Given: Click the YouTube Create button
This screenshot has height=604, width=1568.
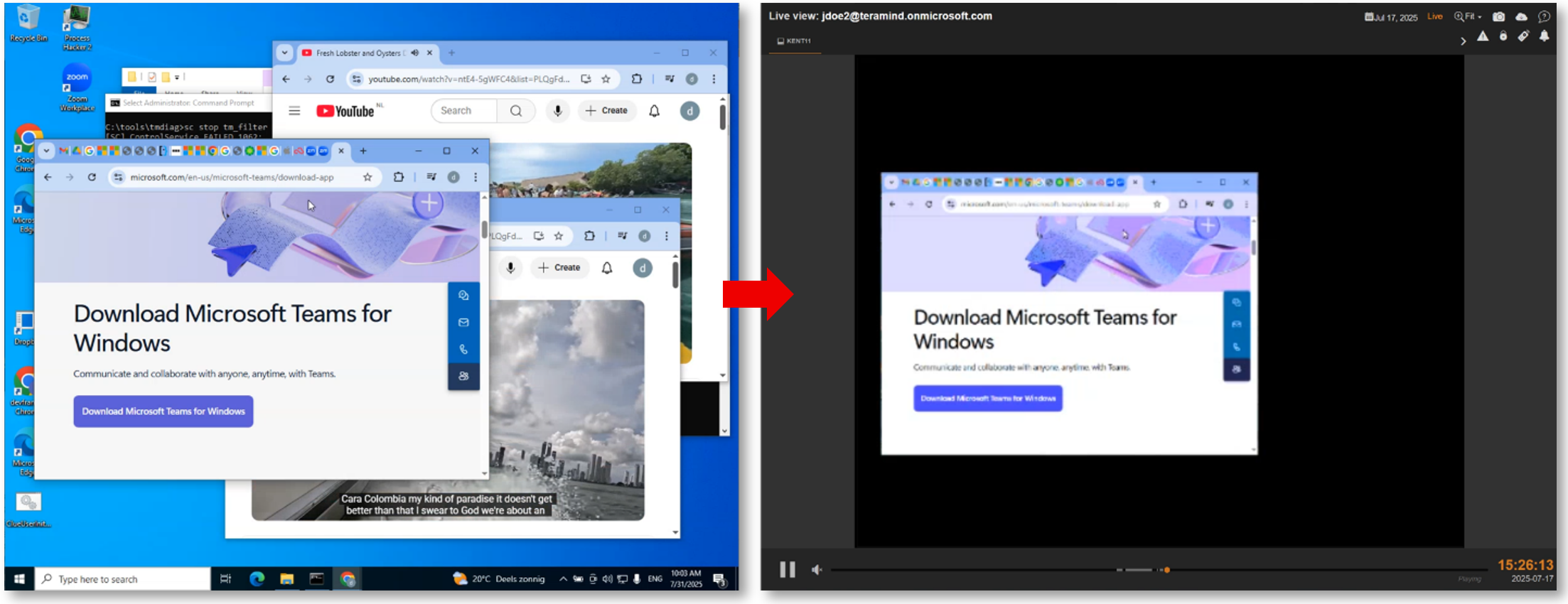Looking at the screenshot, I should tap(606, 111).
